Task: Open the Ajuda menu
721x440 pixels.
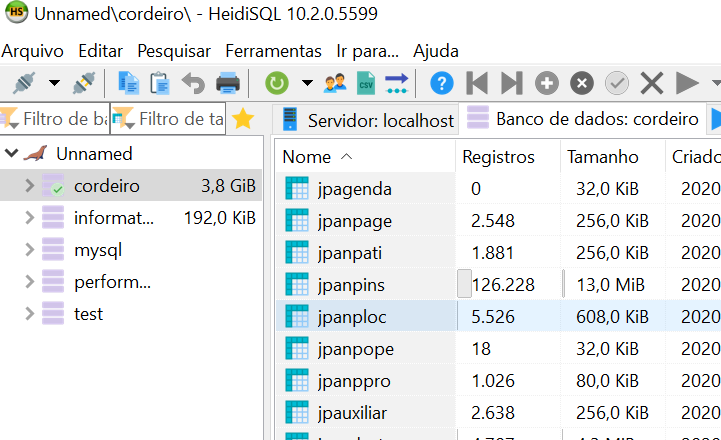Action: click(x=435, y=51)
